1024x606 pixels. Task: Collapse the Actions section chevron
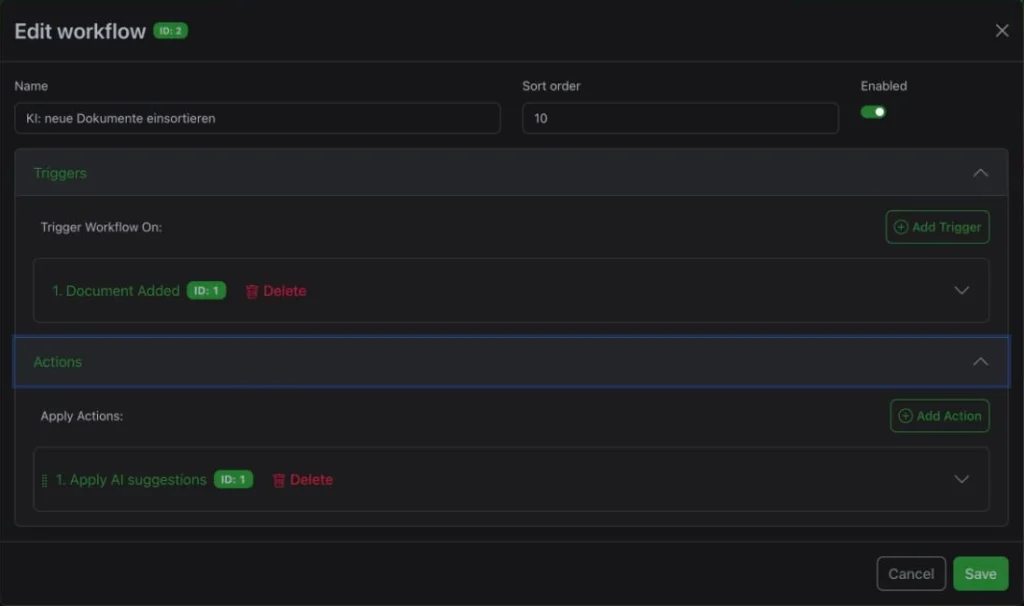(x=980, y=362)
